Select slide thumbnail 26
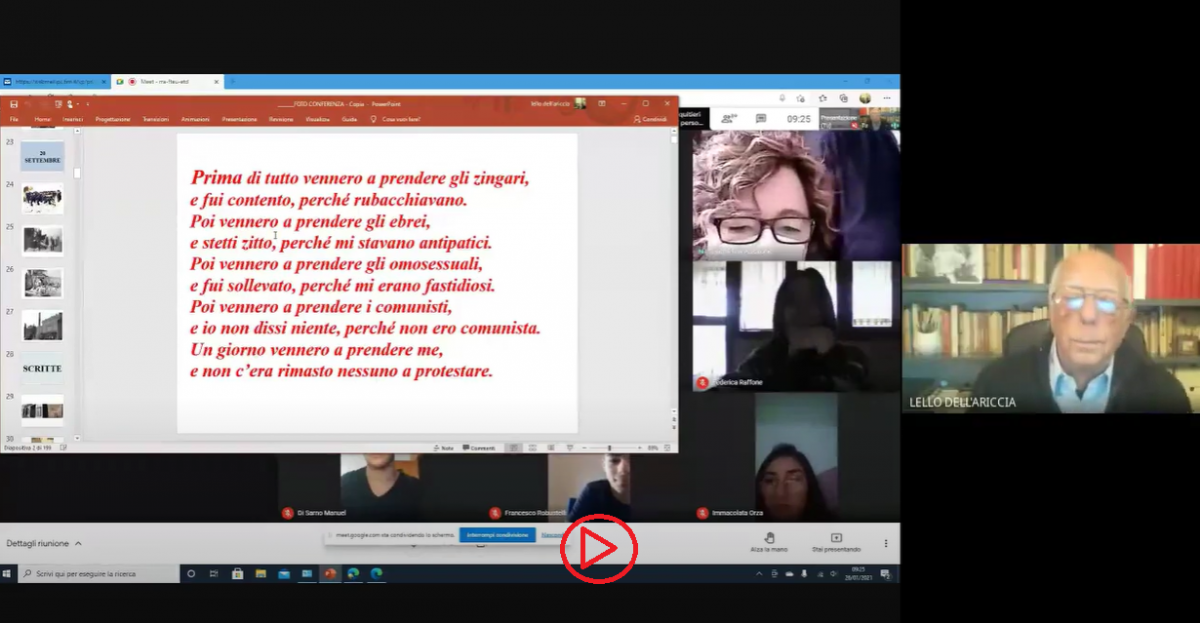 click(42, 283)
